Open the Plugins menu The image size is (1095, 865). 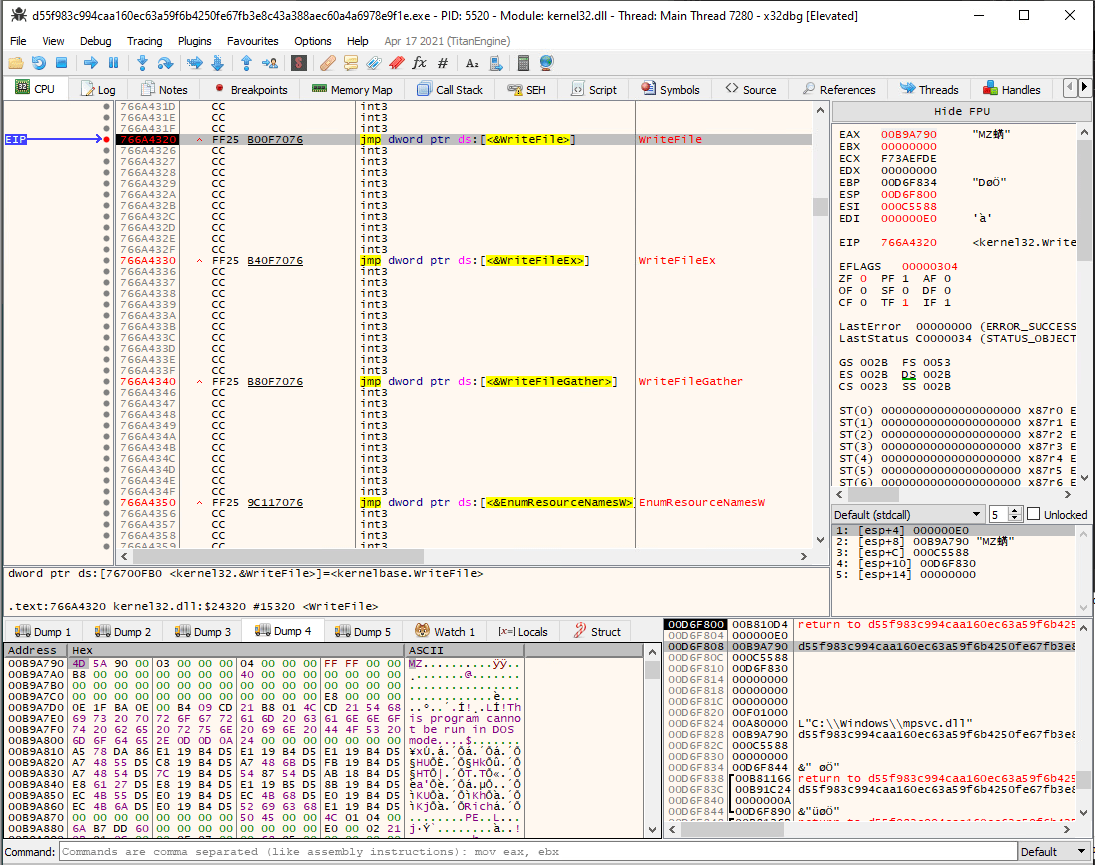tap(194, 41)
